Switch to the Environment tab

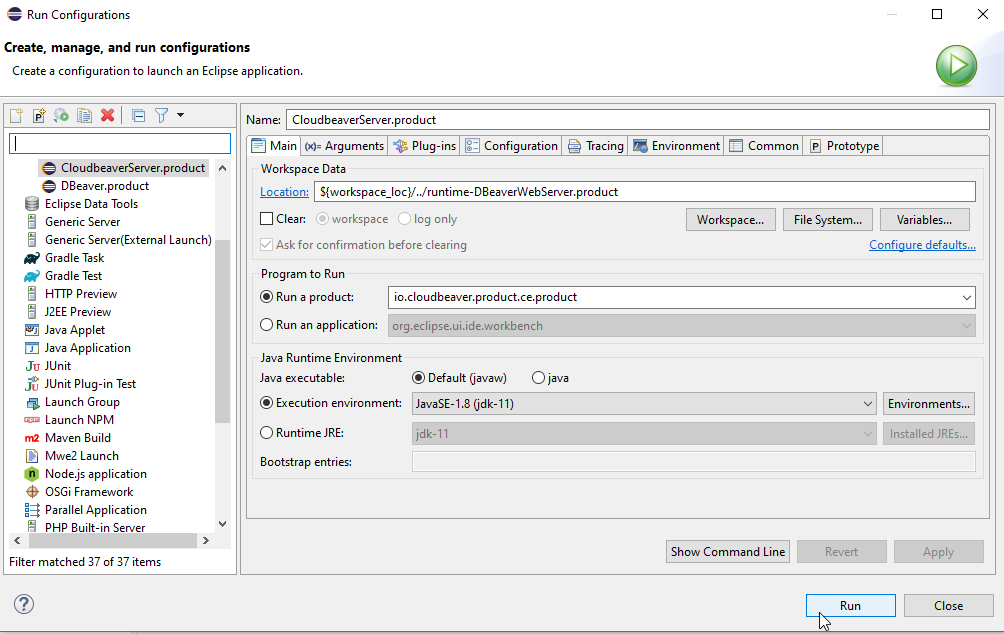point(676,145)
